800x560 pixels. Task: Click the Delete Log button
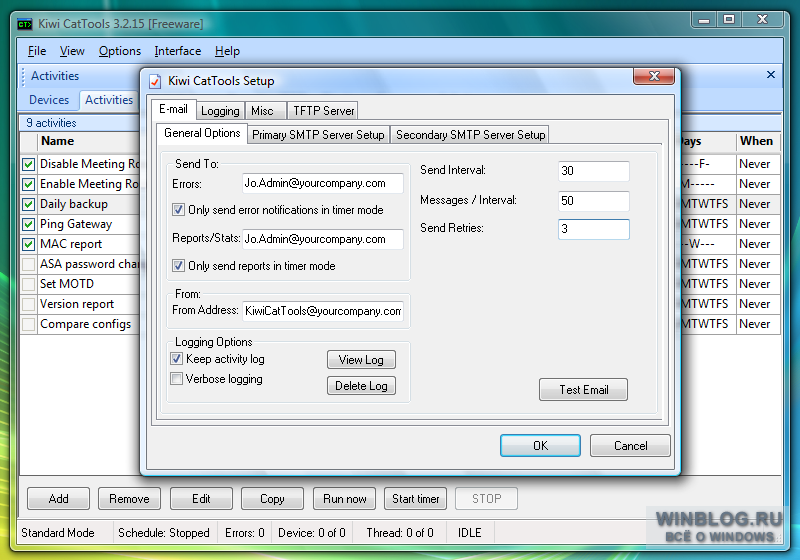click(361, 386)
